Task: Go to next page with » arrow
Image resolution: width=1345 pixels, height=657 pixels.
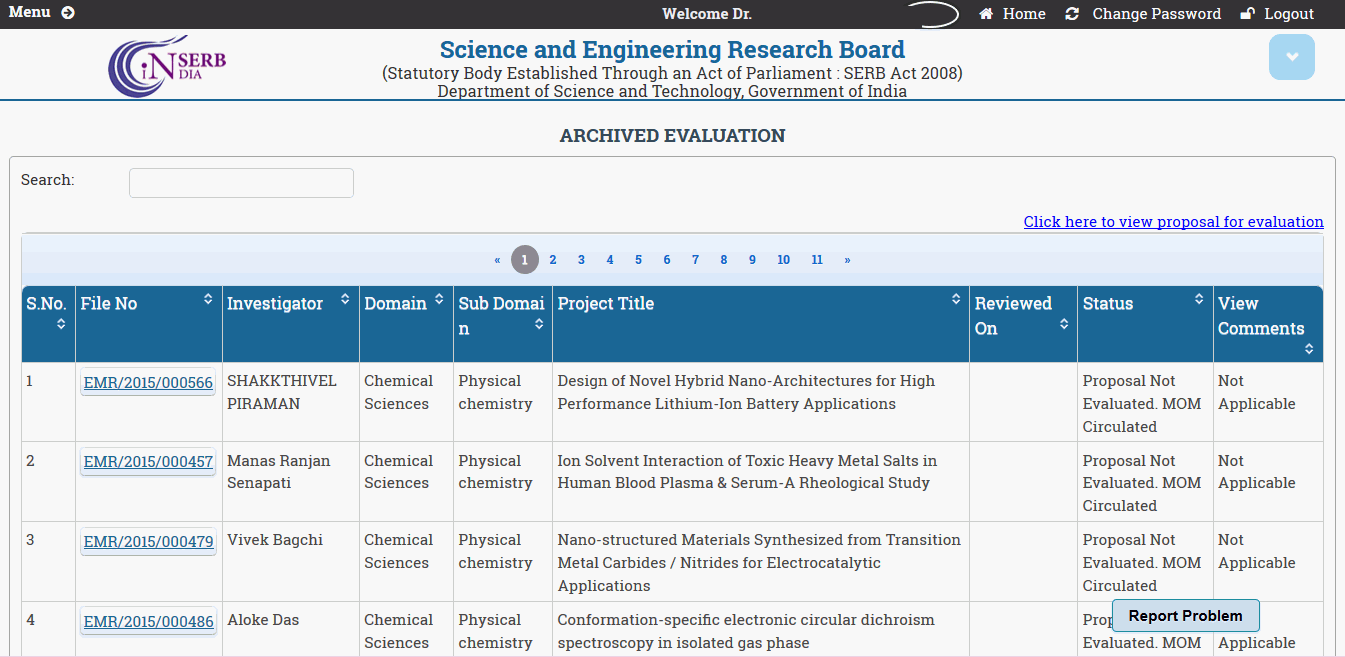Action: tap(847, 260)
